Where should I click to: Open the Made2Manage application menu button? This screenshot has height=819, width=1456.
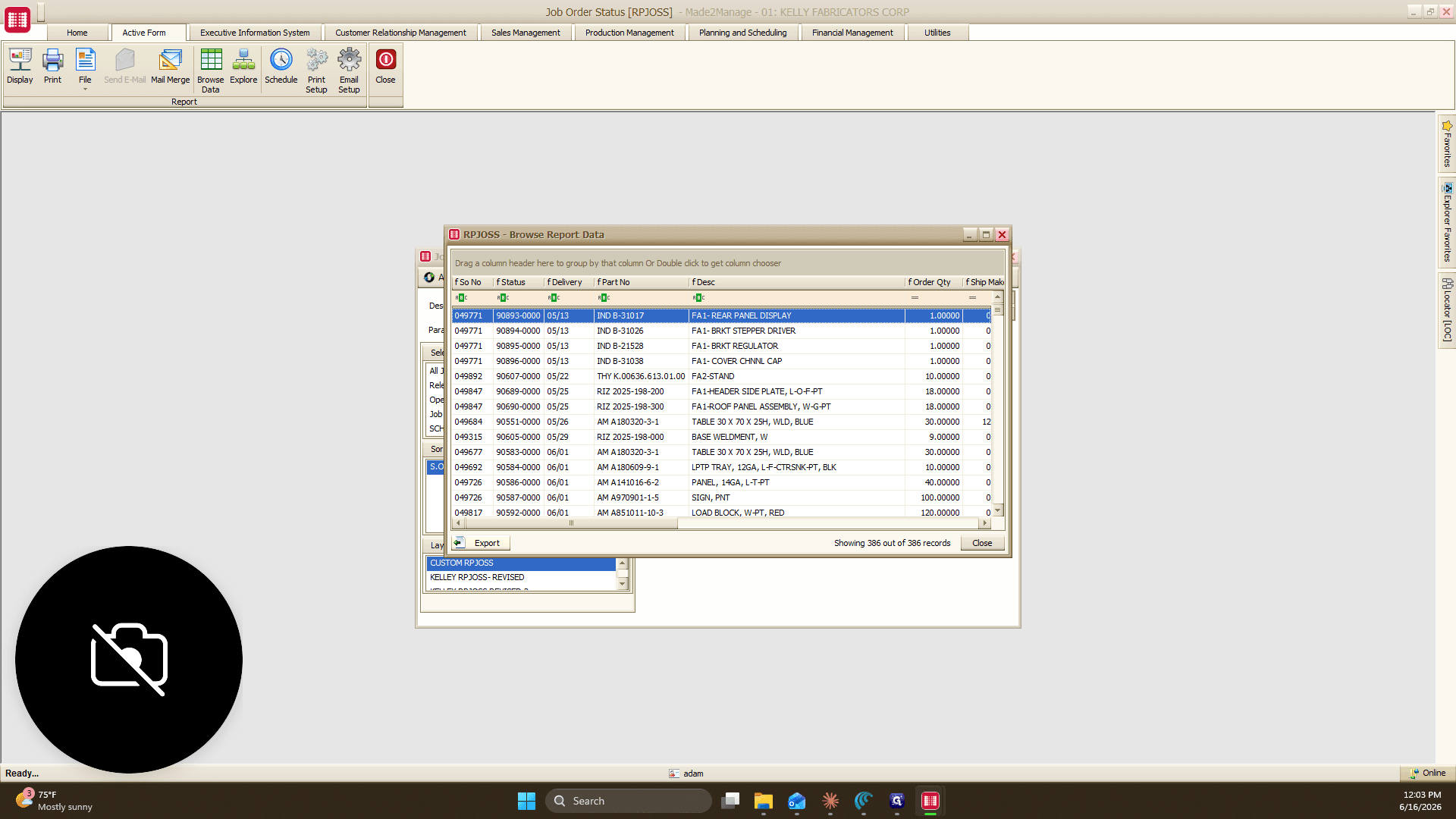17,20
